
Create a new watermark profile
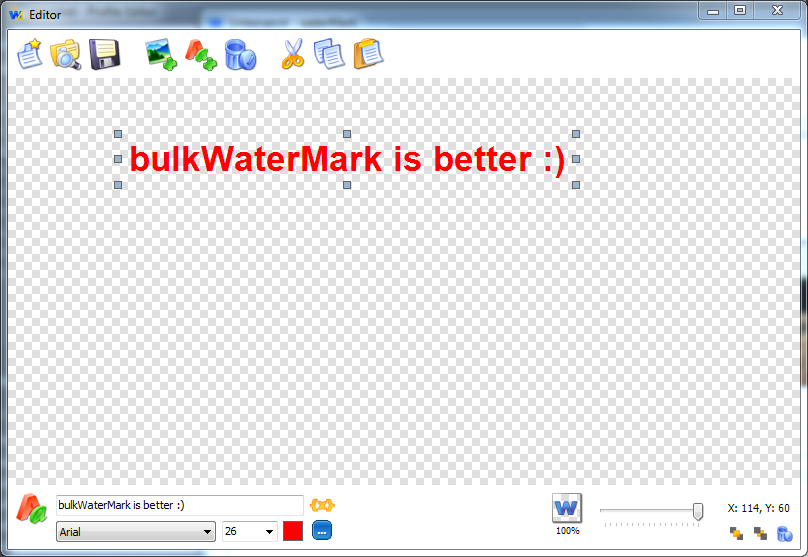click(x=30, y=54)
